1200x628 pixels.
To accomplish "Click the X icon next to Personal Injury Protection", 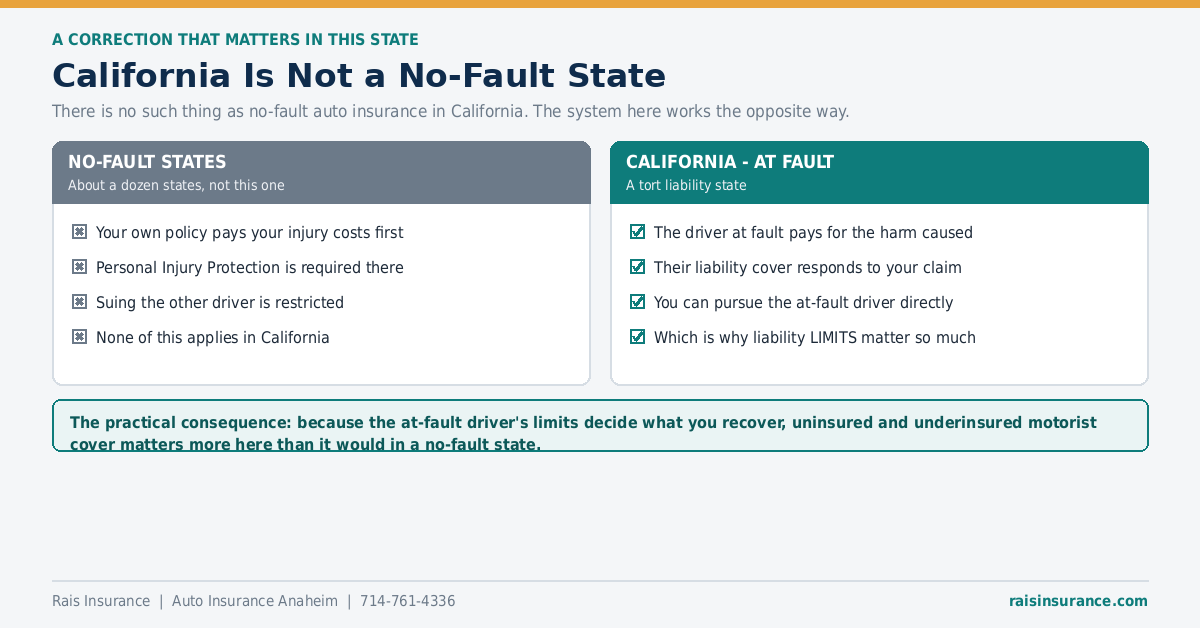I will [80, 267].
